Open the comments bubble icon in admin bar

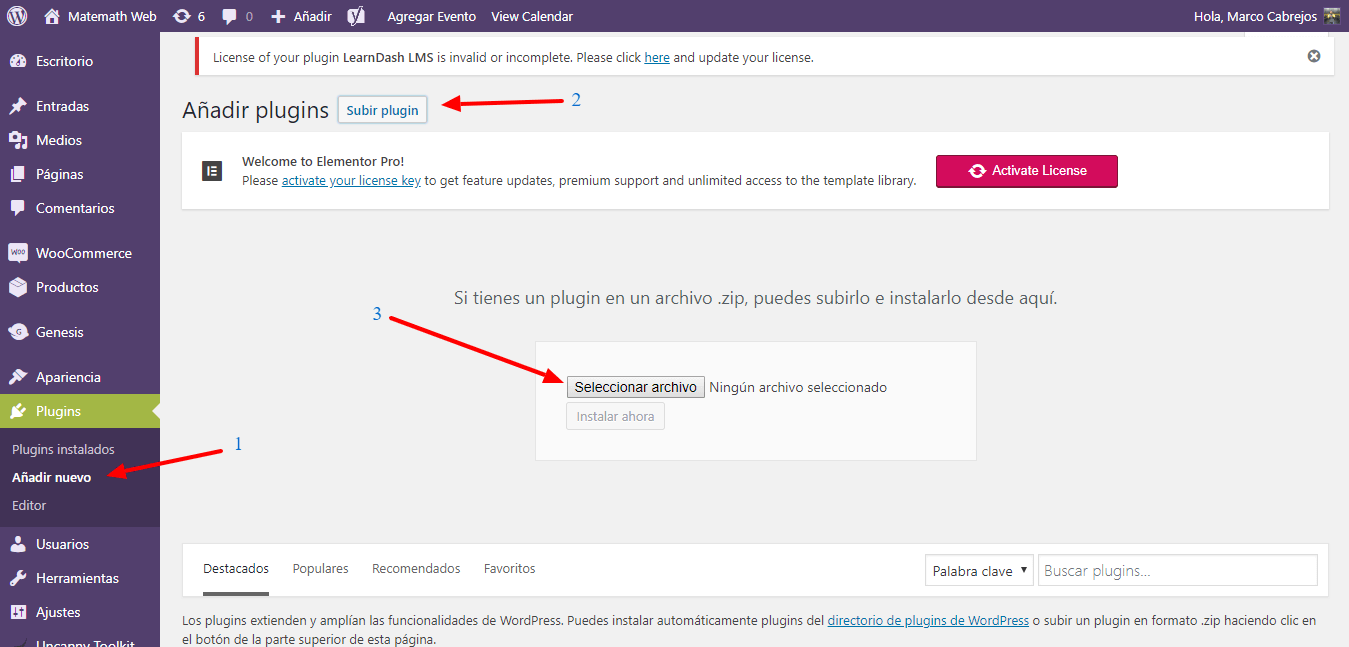229,16
